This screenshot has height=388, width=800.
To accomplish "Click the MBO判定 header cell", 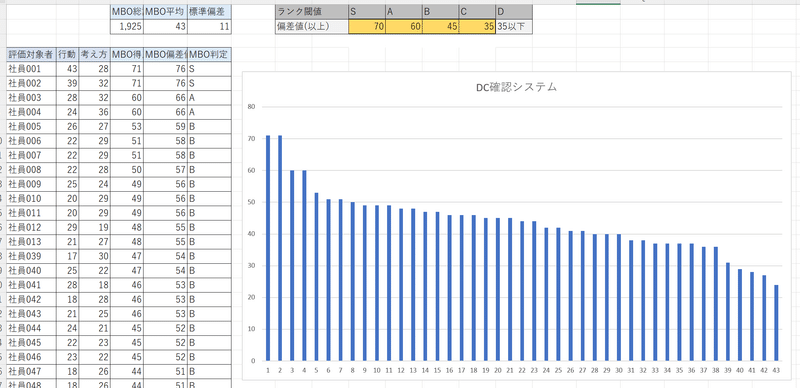I will 209,55.
